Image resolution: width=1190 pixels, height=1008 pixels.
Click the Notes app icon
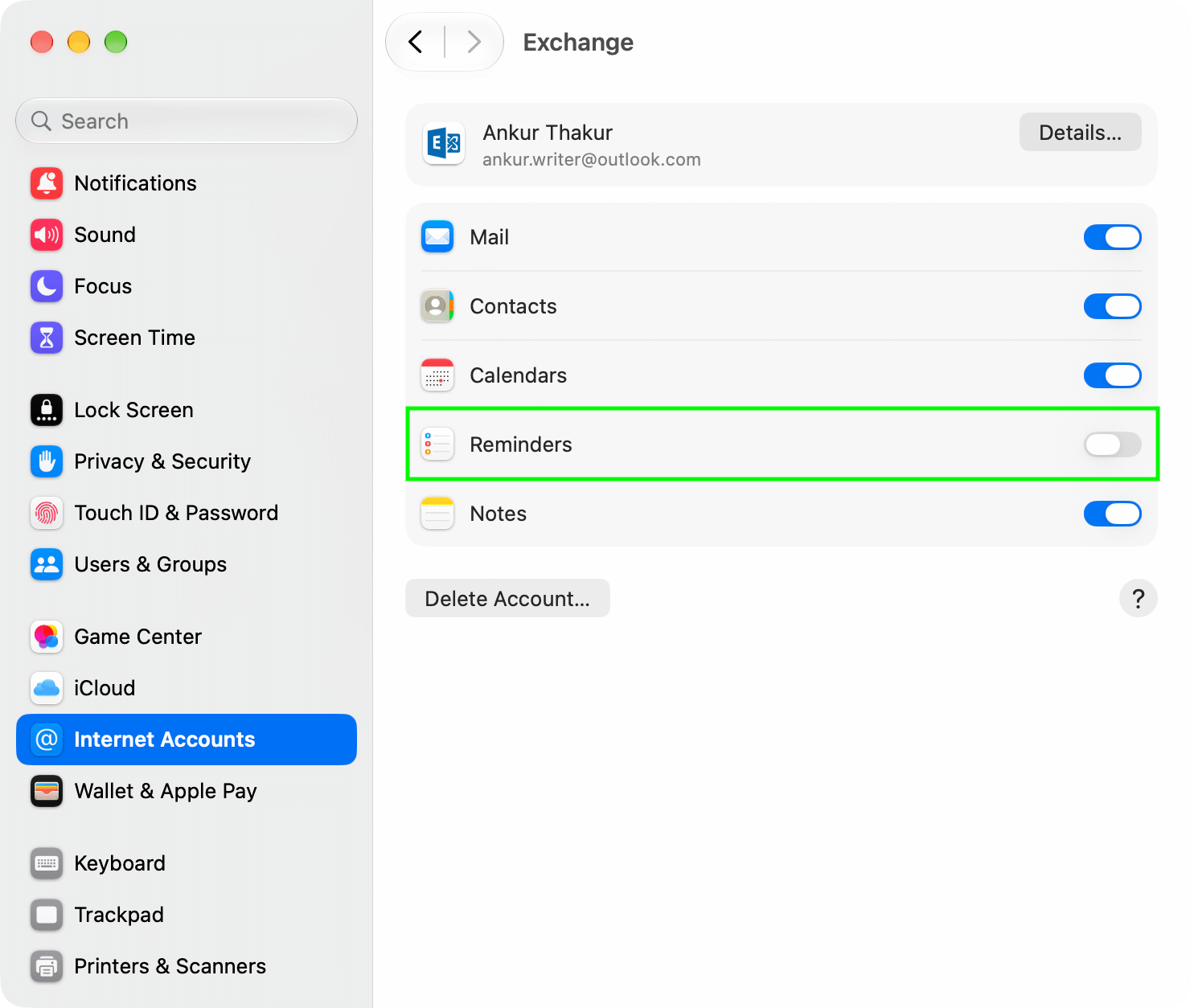[x=437, y=514]
